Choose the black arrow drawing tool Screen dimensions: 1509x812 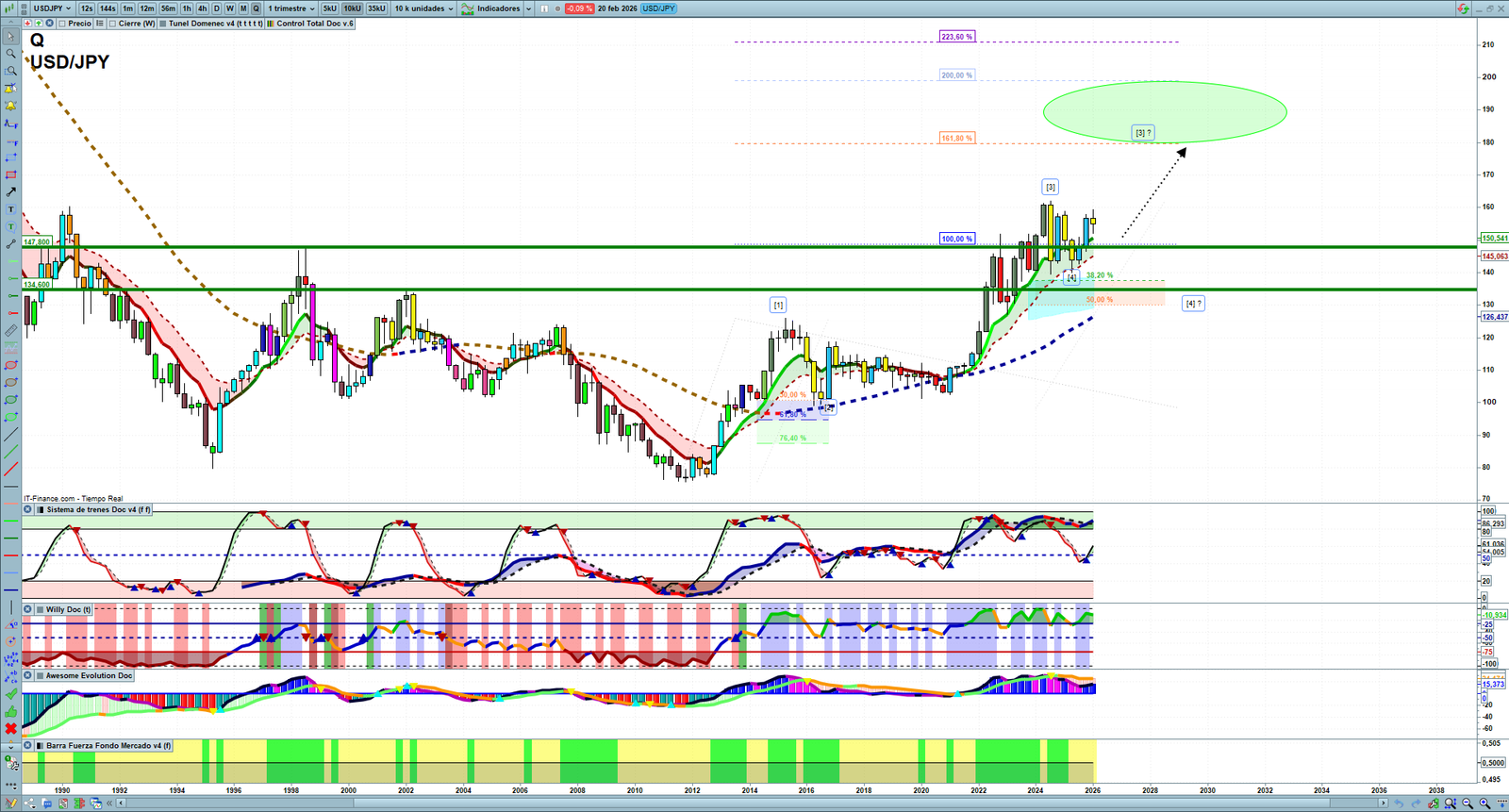(x=10, y=191)
